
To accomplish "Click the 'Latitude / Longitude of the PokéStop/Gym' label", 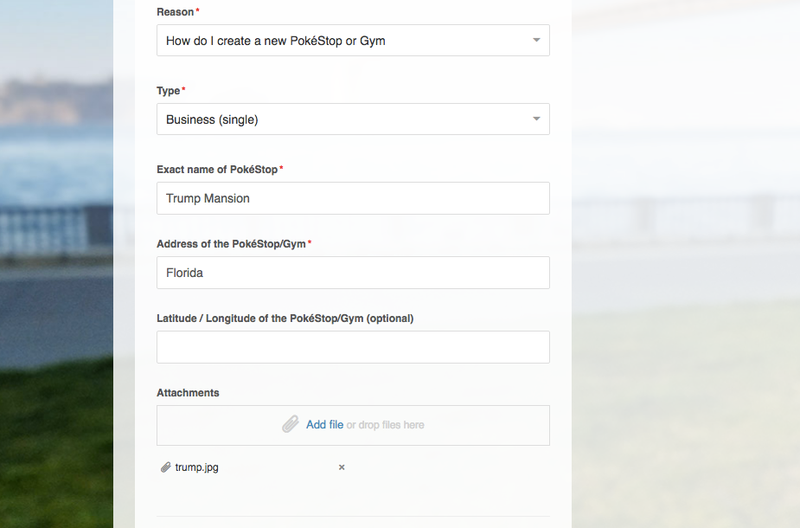I will [x=285, y=318].
